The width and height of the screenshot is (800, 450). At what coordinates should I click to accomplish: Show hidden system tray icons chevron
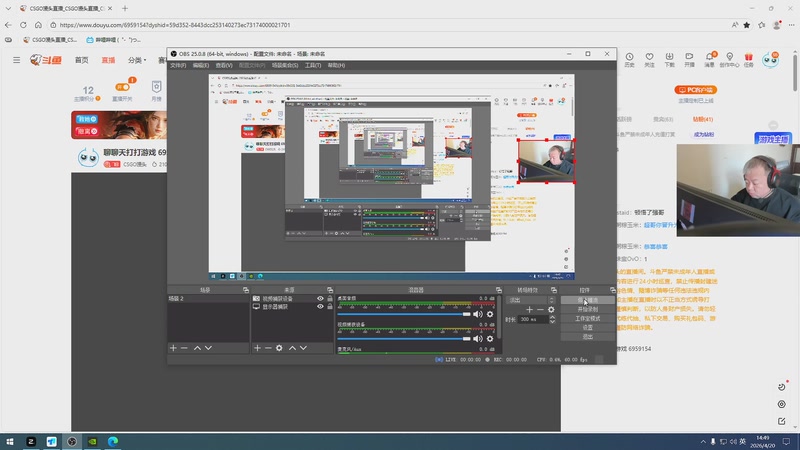point(703,441)
